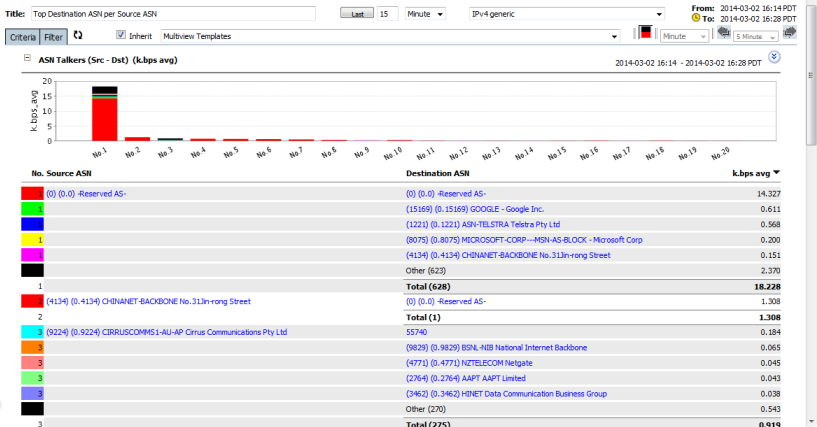
Task: Click the No.1 stacked bar in the chart
Action: click(x=105, y=114)
